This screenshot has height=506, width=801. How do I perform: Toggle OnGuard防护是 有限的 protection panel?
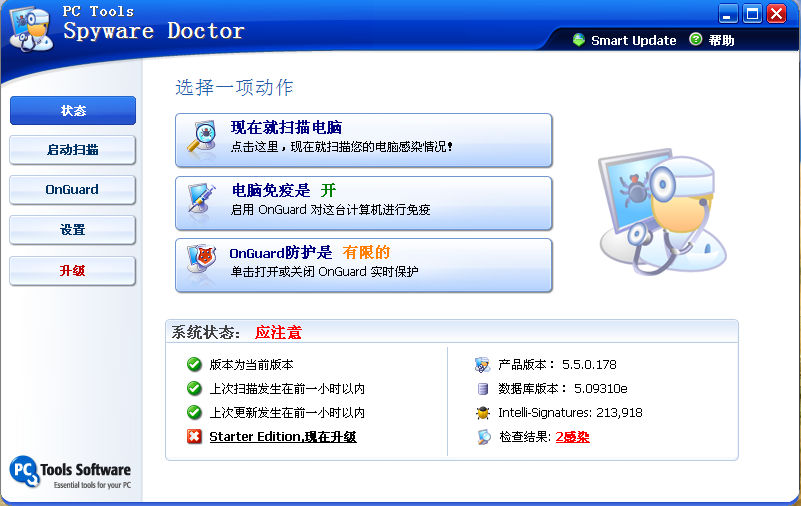(364, 266)
